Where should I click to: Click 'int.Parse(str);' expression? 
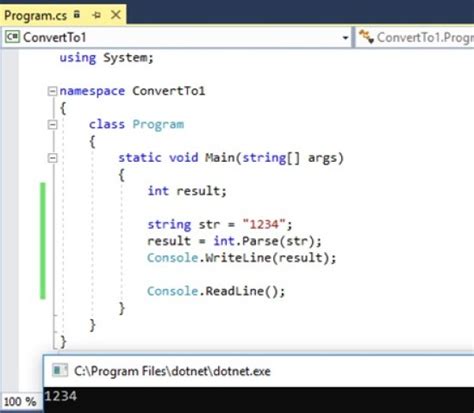267,241
